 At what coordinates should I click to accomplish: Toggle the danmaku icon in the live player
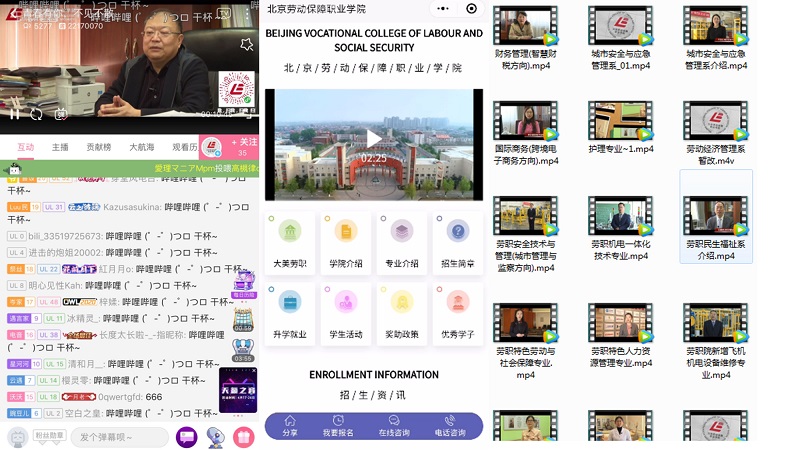pyautogui.click(x=61, y=114)
